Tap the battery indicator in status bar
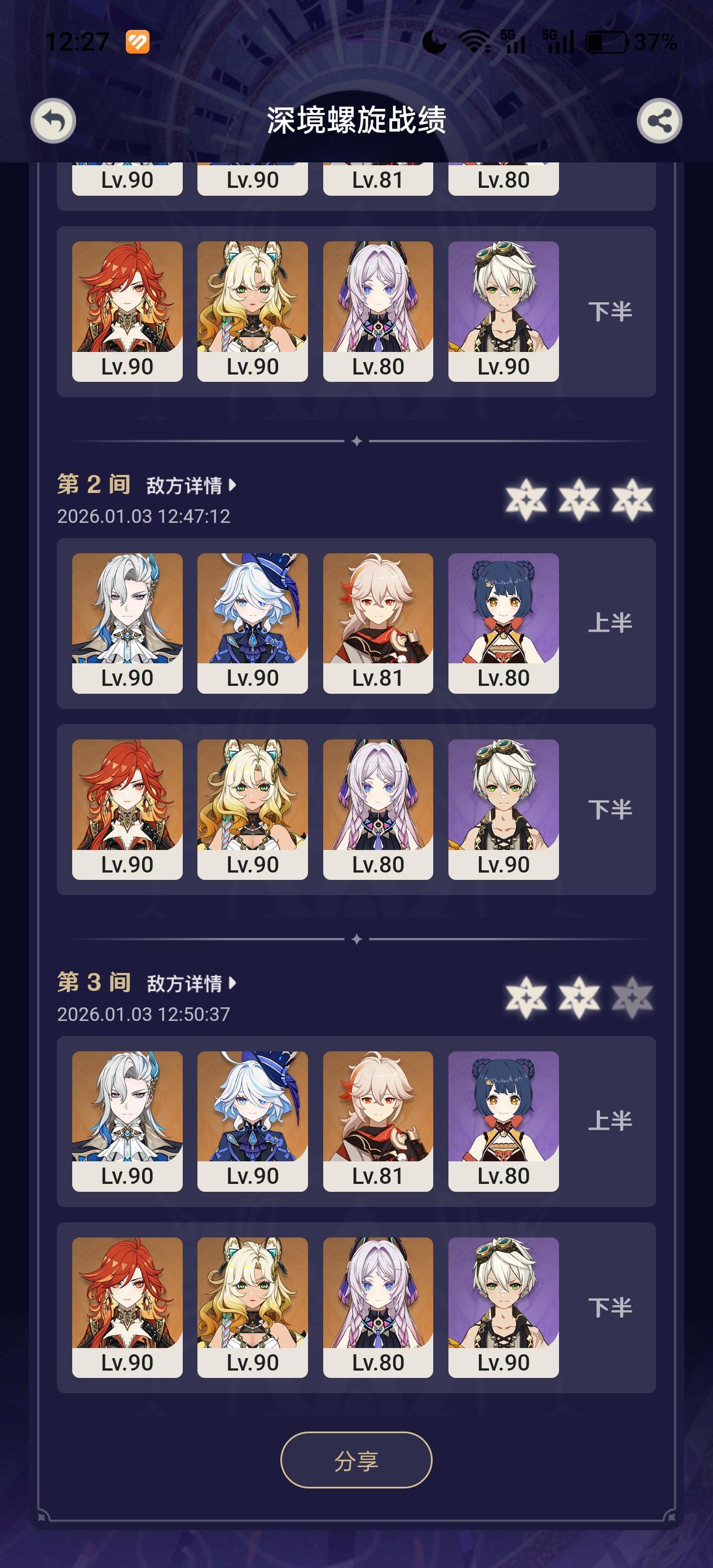 [606, 42]
